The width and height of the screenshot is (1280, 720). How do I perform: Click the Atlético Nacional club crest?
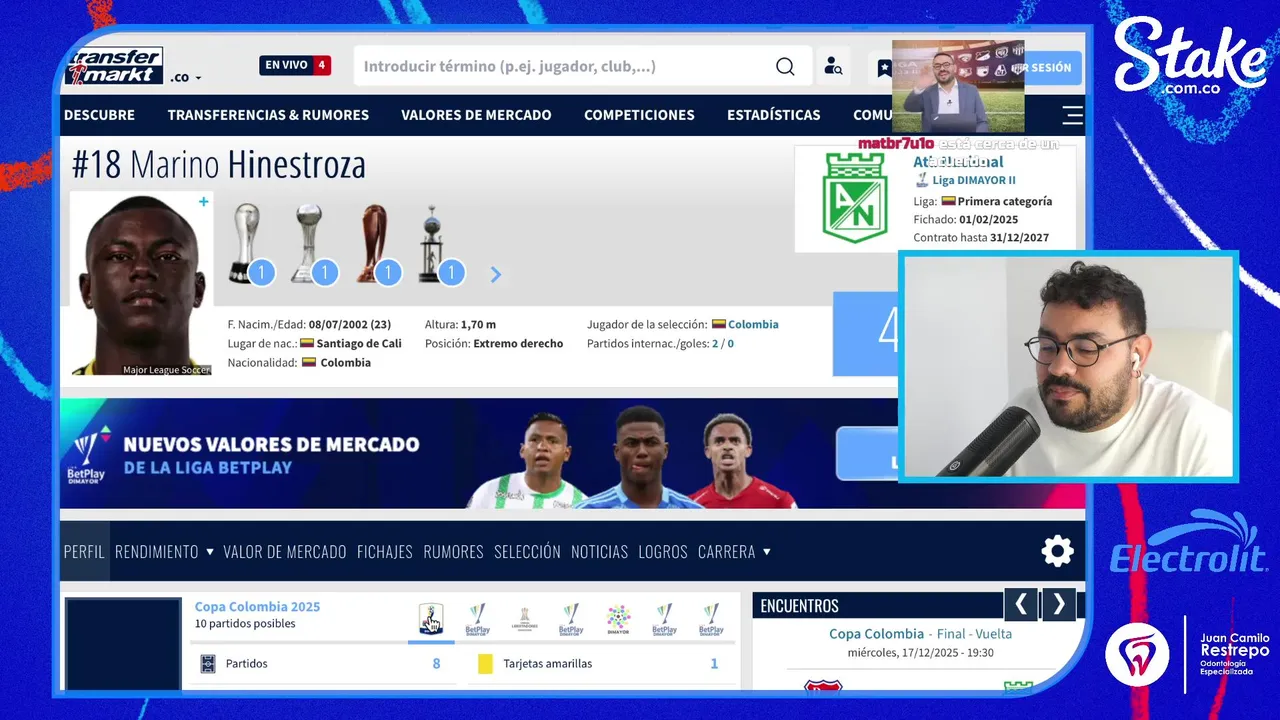coord(854,198)
